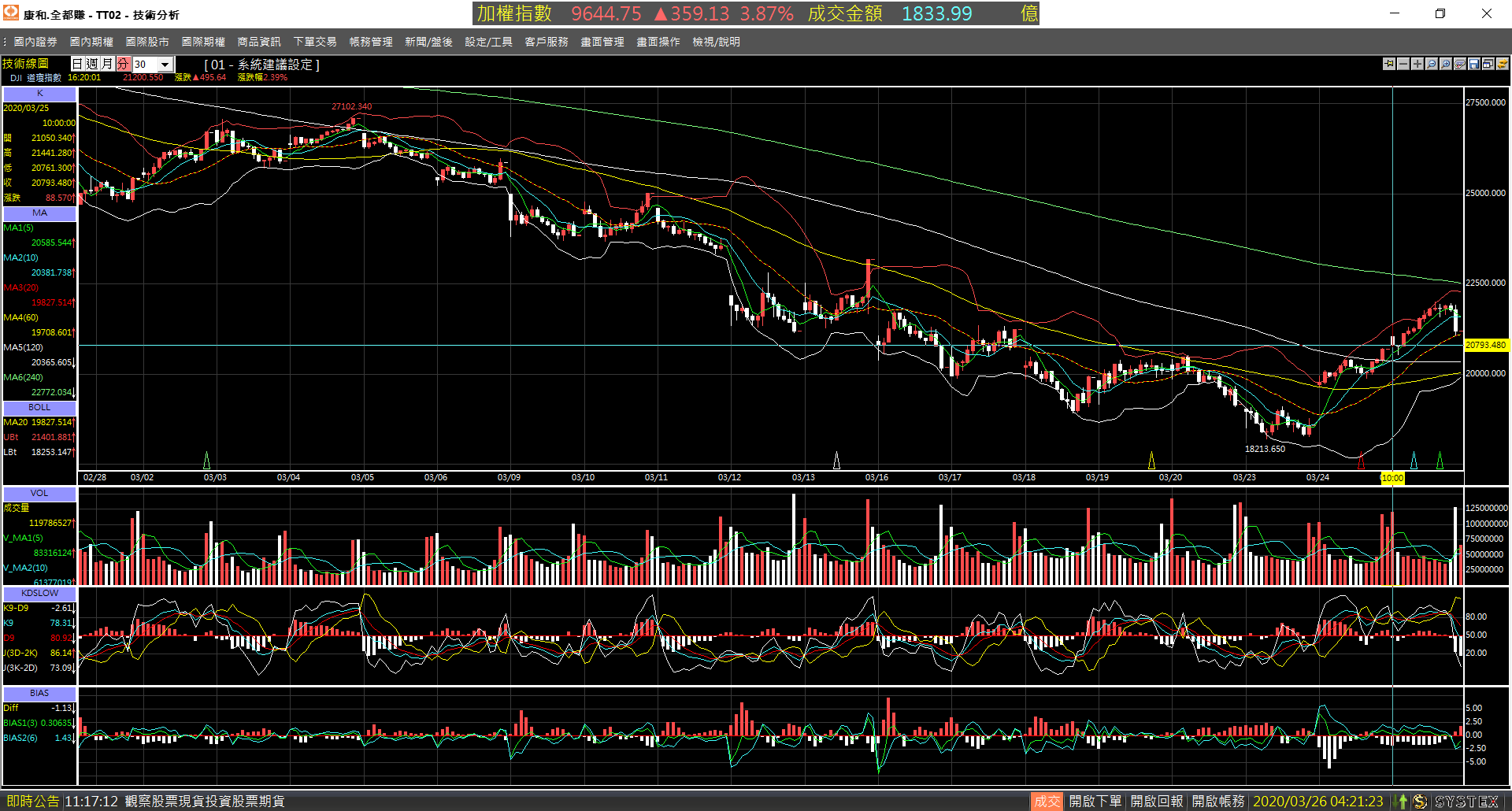Switch chart period to 週 (weekly)
The width and height of the screenshot is (1512, 811).
pos(93,64)
